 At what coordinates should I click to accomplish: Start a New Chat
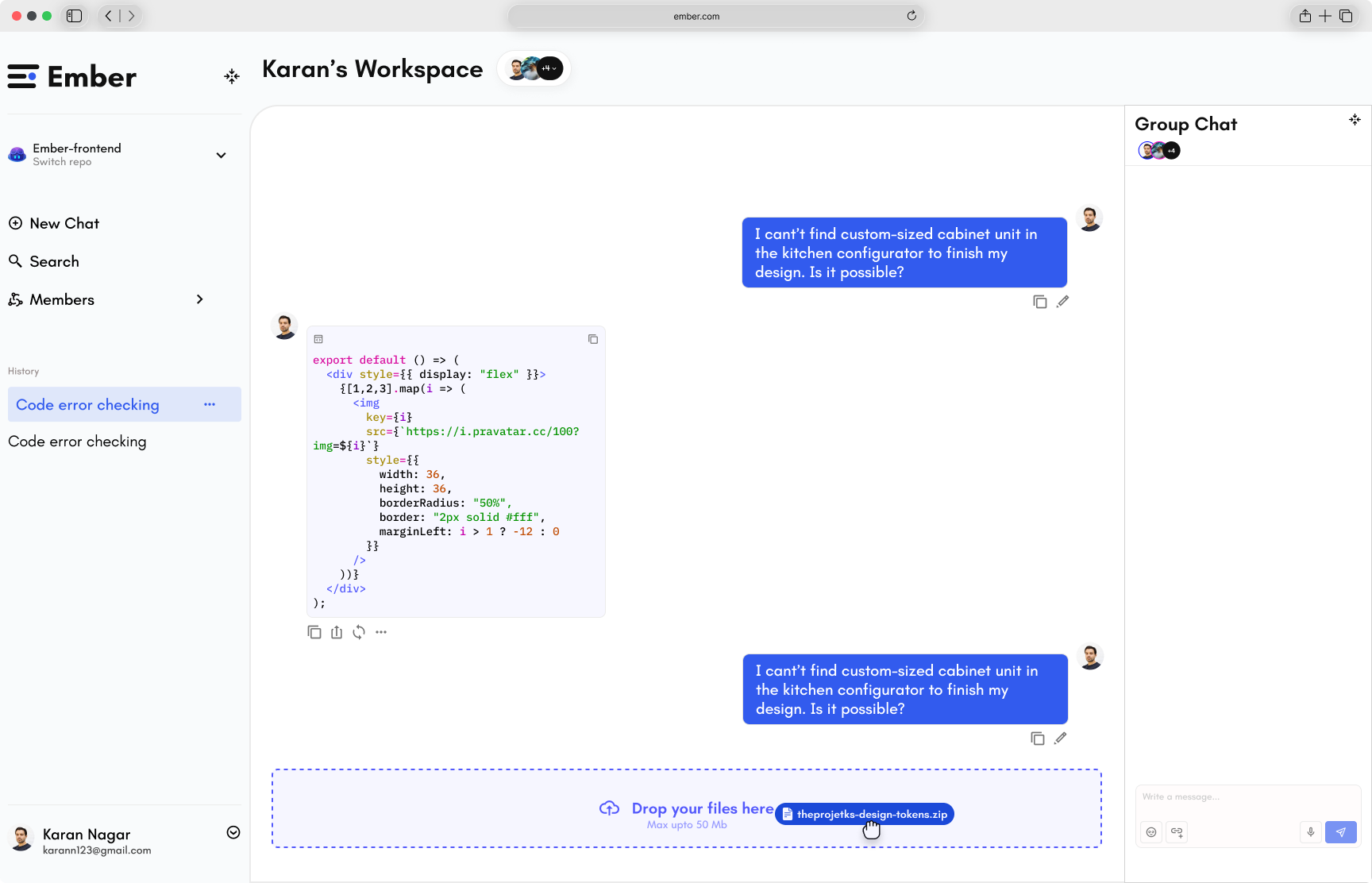(54, 223)
